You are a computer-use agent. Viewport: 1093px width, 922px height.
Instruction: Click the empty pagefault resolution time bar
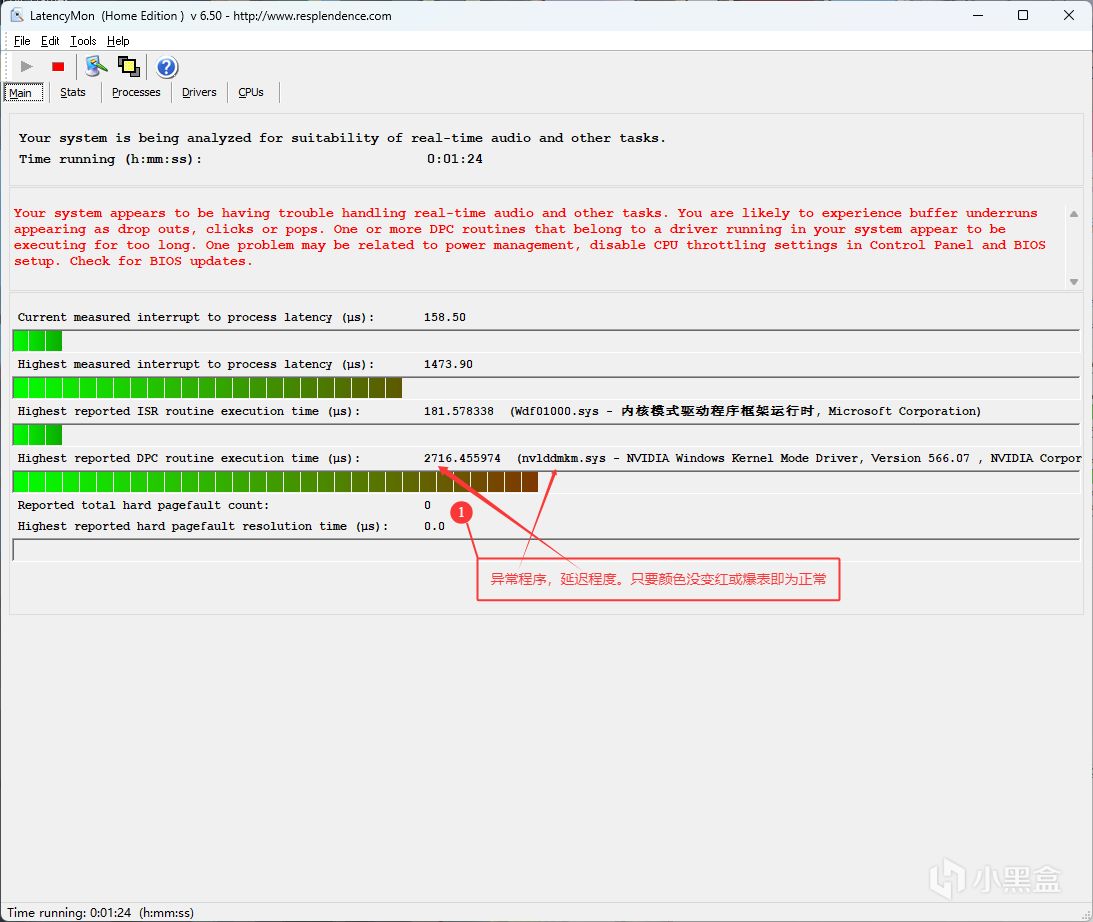click(x=546, y=550)
